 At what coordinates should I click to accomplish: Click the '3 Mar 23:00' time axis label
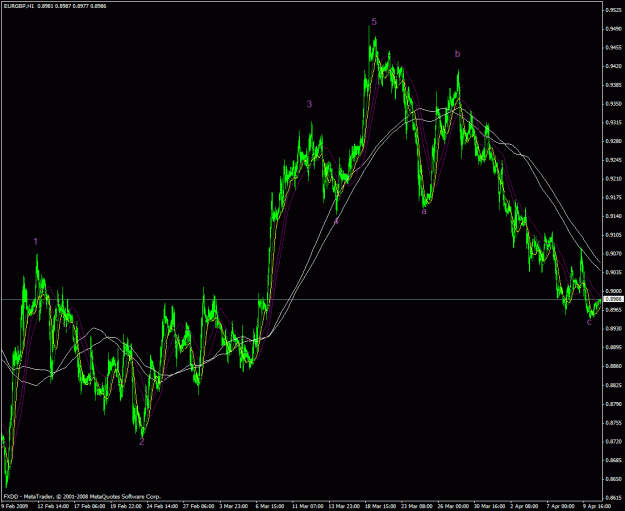click(234, 506)
